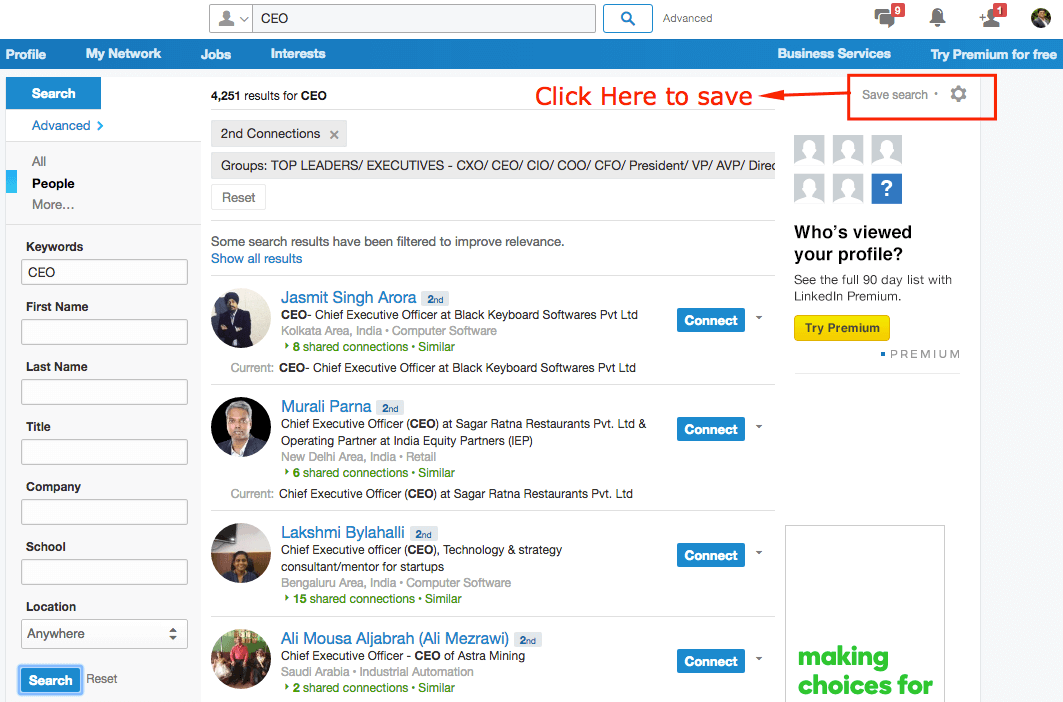Click the Reset button under filters
This screenshot has height=702, width=1063.
tap(239, 197)
